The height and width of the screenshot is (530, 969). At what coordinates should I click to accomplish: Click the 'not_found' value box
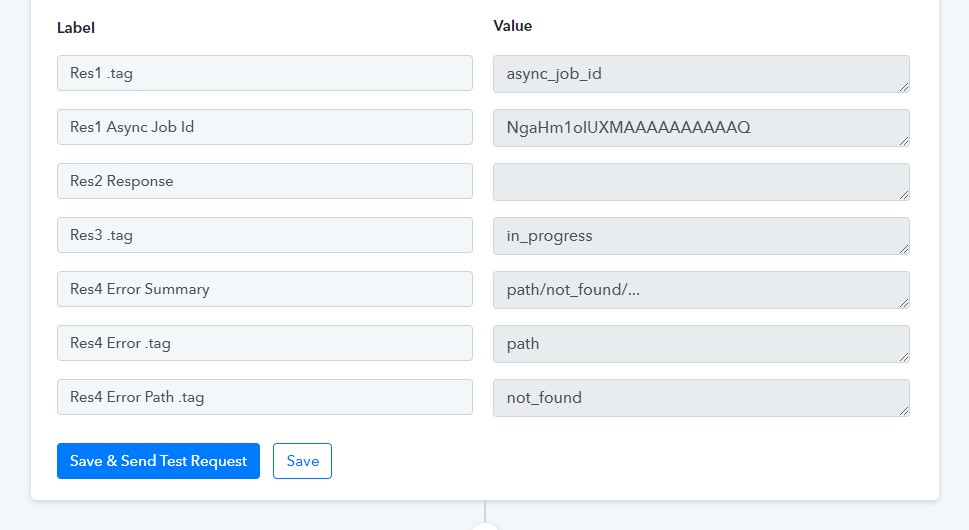[700, 397]
